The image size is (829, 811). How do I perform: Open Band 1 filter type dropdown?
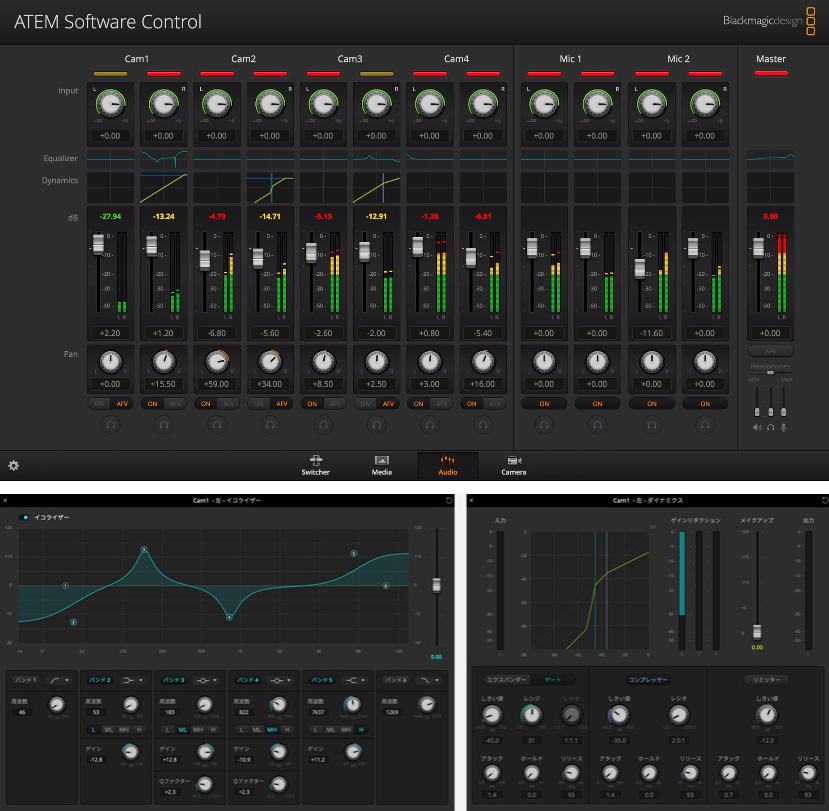pyautogui.click(x=58, y=680)
